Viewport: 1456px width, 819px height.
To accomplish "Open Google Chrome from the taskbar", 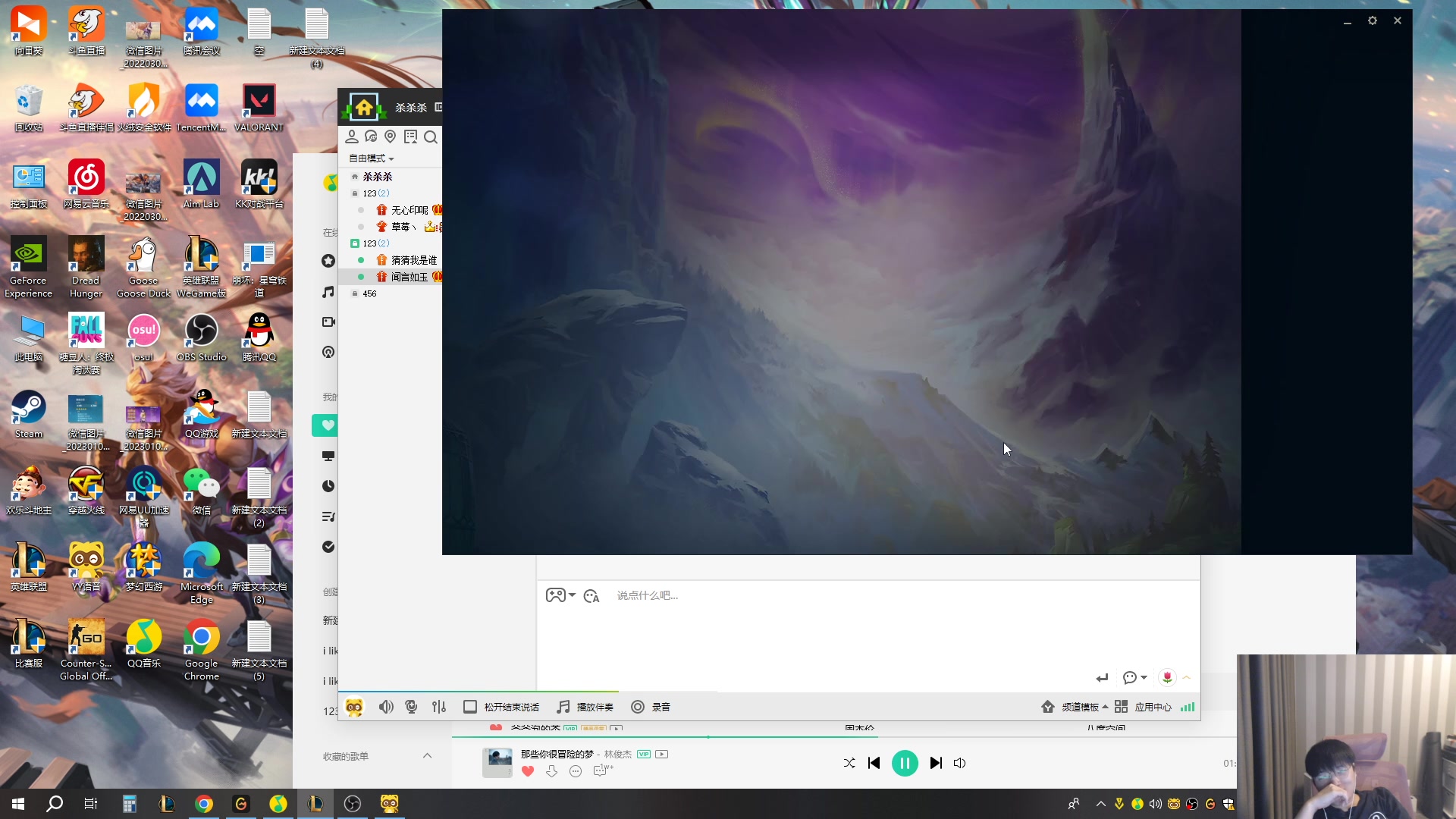I will (x=204, y=804).
